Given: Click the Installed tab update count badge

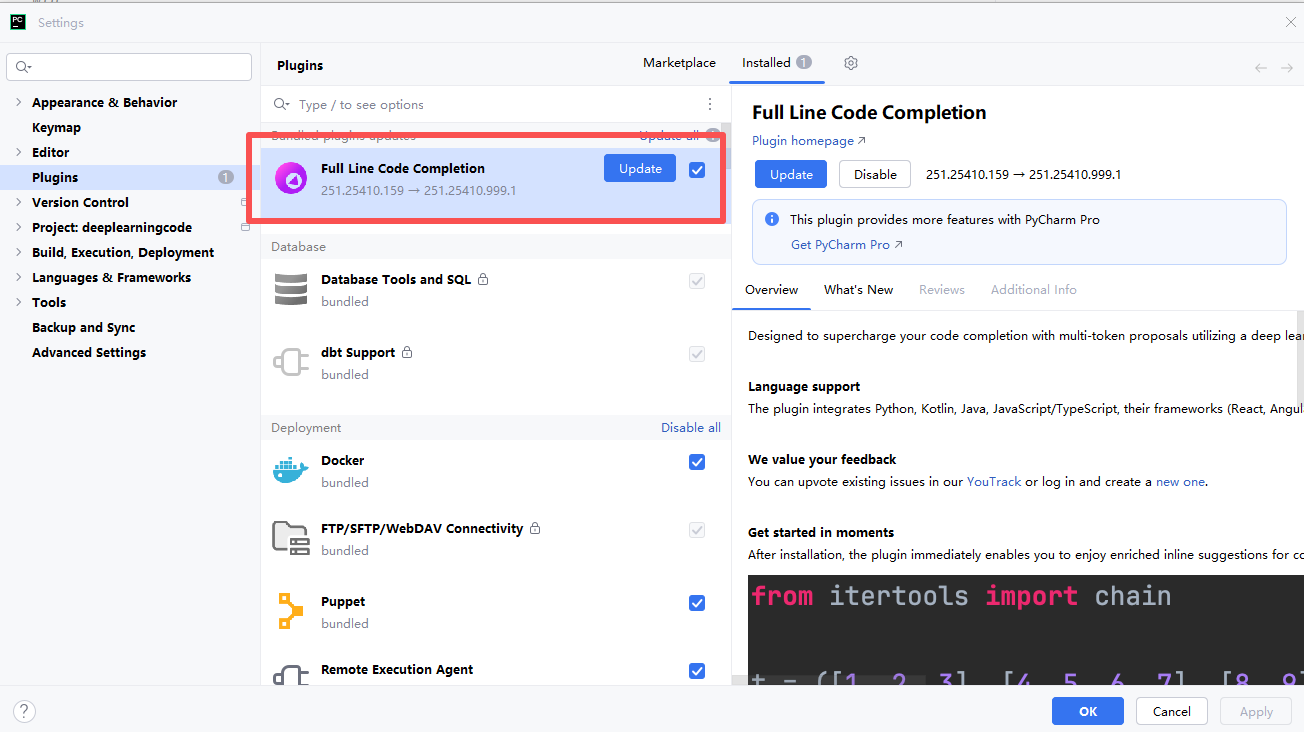Looking at the screenshot, I should point(804,62).
